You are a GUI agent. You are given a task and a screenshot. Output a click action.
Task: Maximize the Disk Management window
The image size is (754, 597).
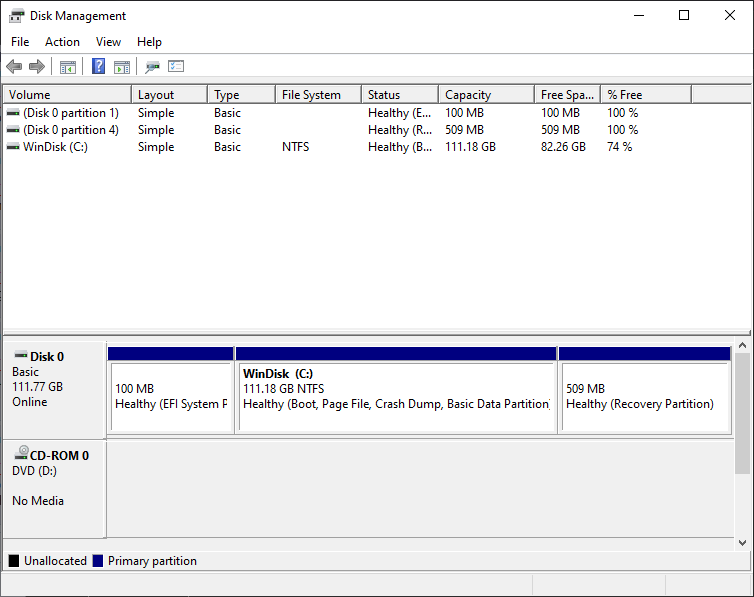[684, 15]
